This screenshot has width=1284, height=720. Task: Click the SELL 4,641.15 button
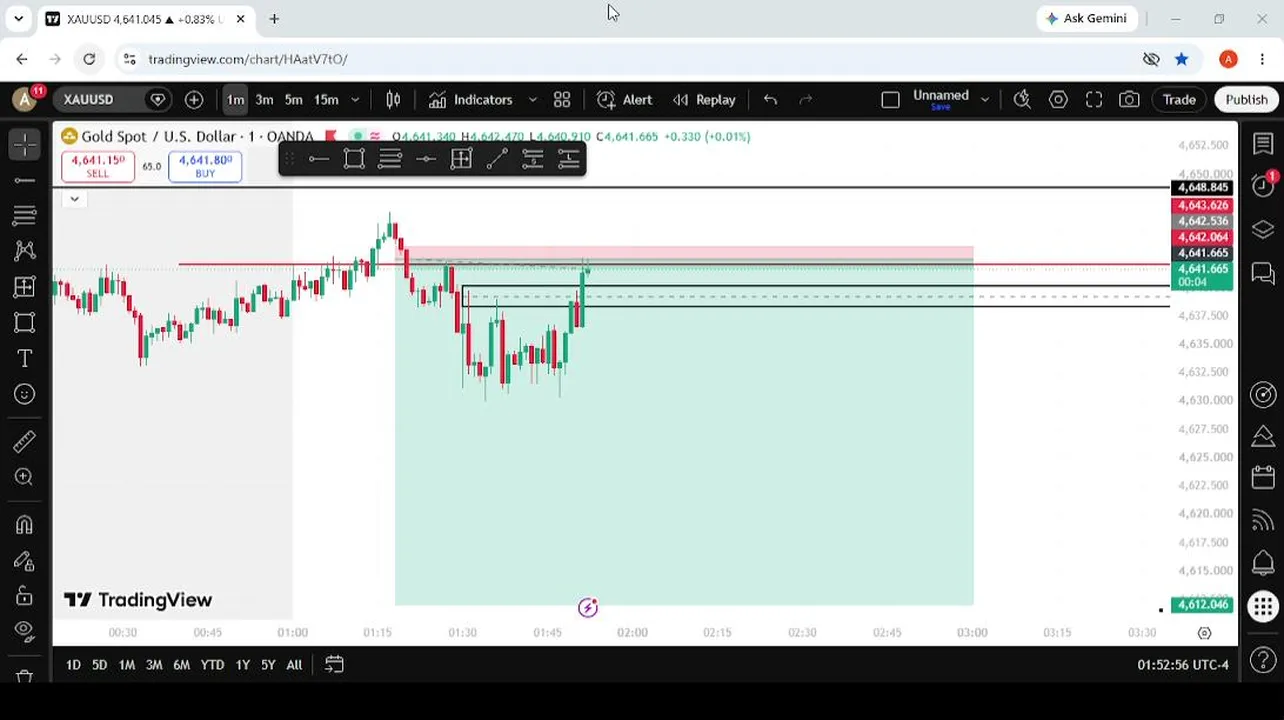click(x=98, y=166)
